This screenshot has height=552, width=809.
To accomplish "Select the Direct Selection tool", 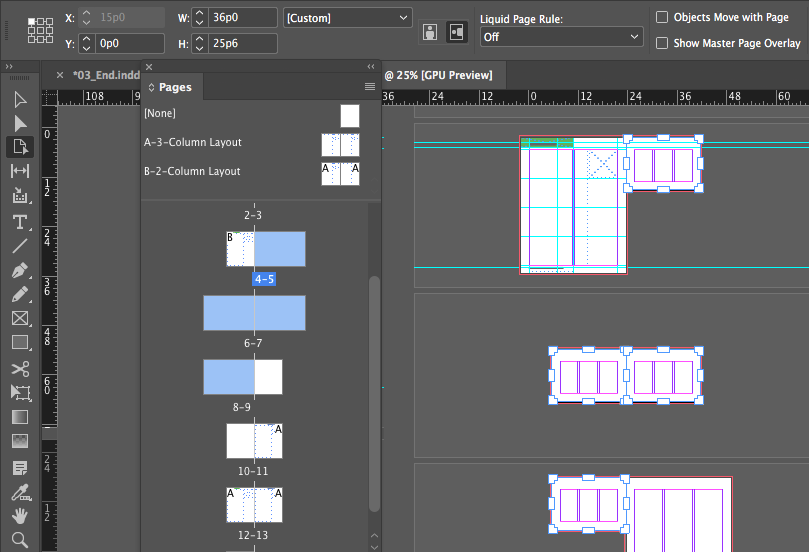I will coord(20,123).
